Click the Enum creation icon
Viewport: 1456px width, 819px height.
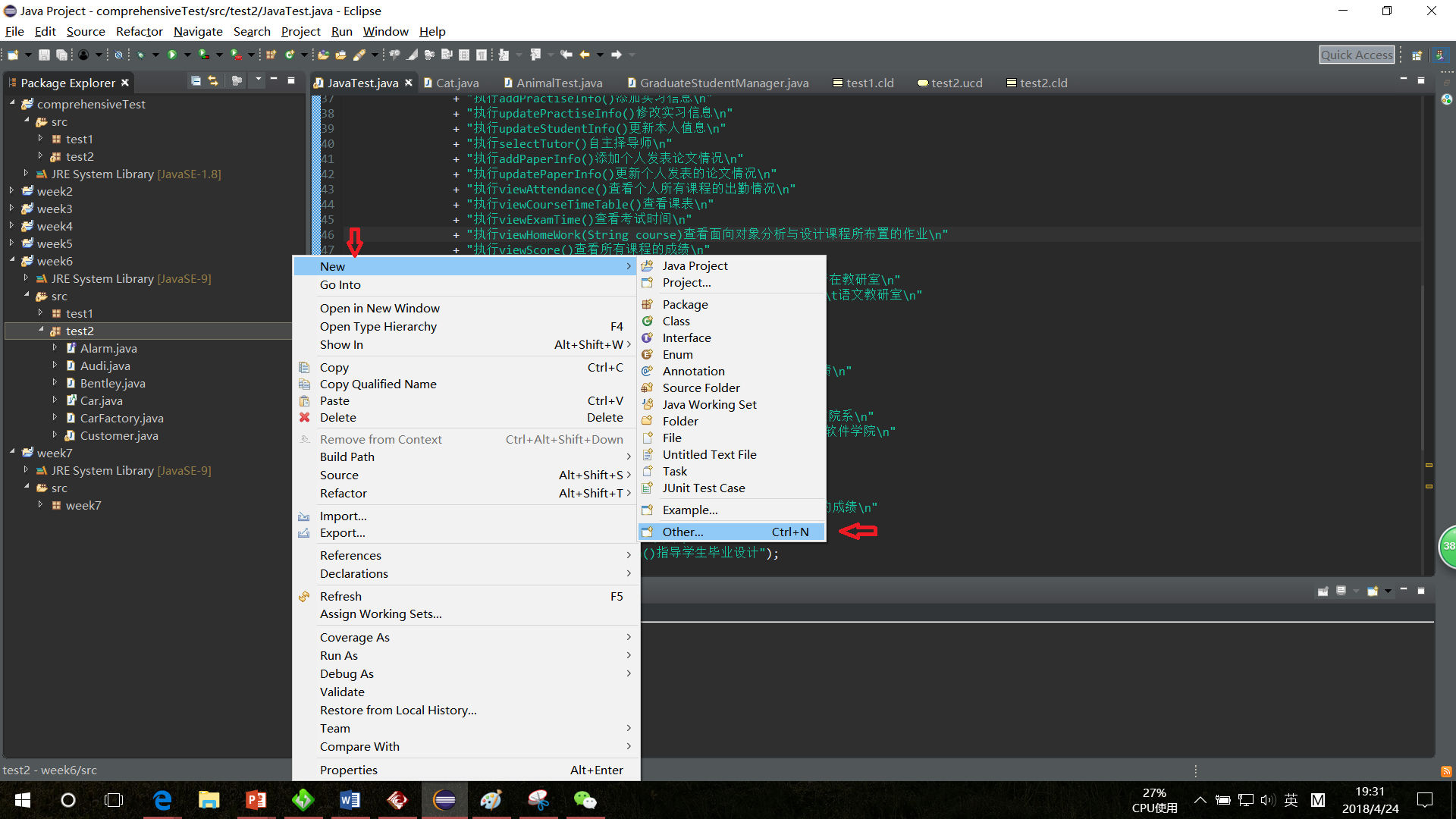649,354
